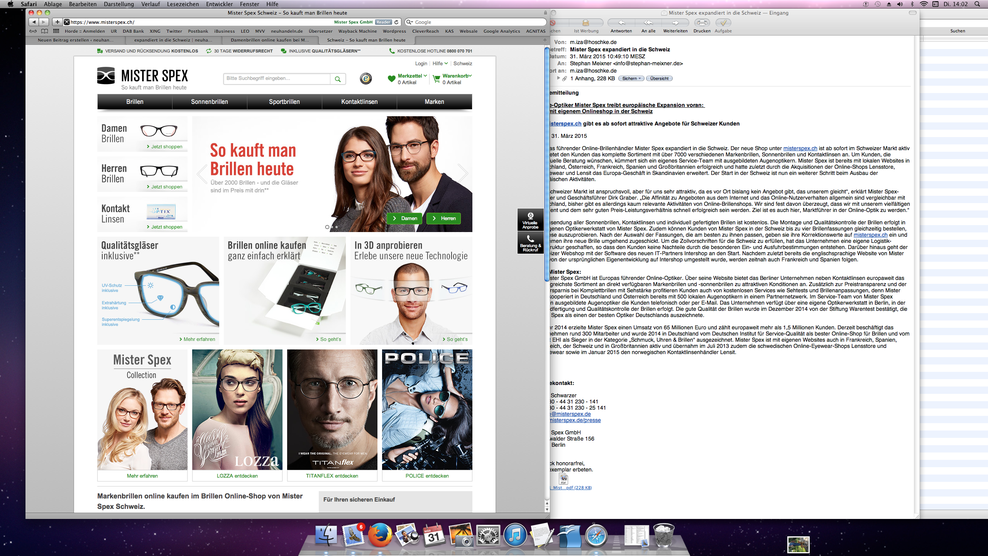
Task: Open the Damen Brillen category tile
Action: (142, 134)
